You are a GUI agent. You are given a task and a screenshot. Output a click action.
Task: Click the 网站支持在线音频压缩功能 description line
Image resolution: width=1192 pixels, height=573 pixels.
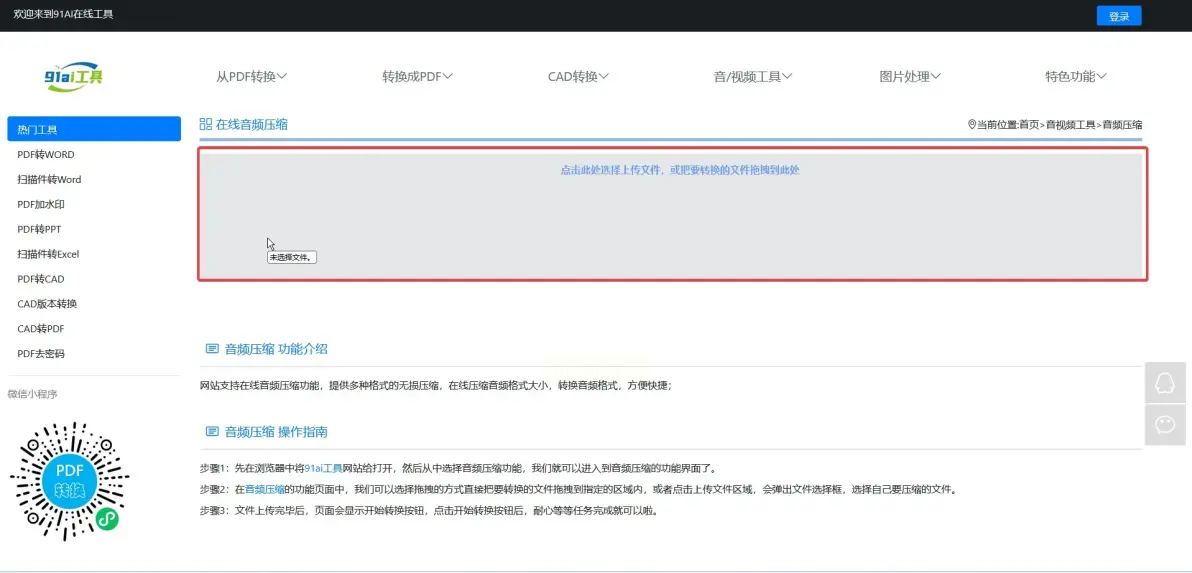pos(436,385)
